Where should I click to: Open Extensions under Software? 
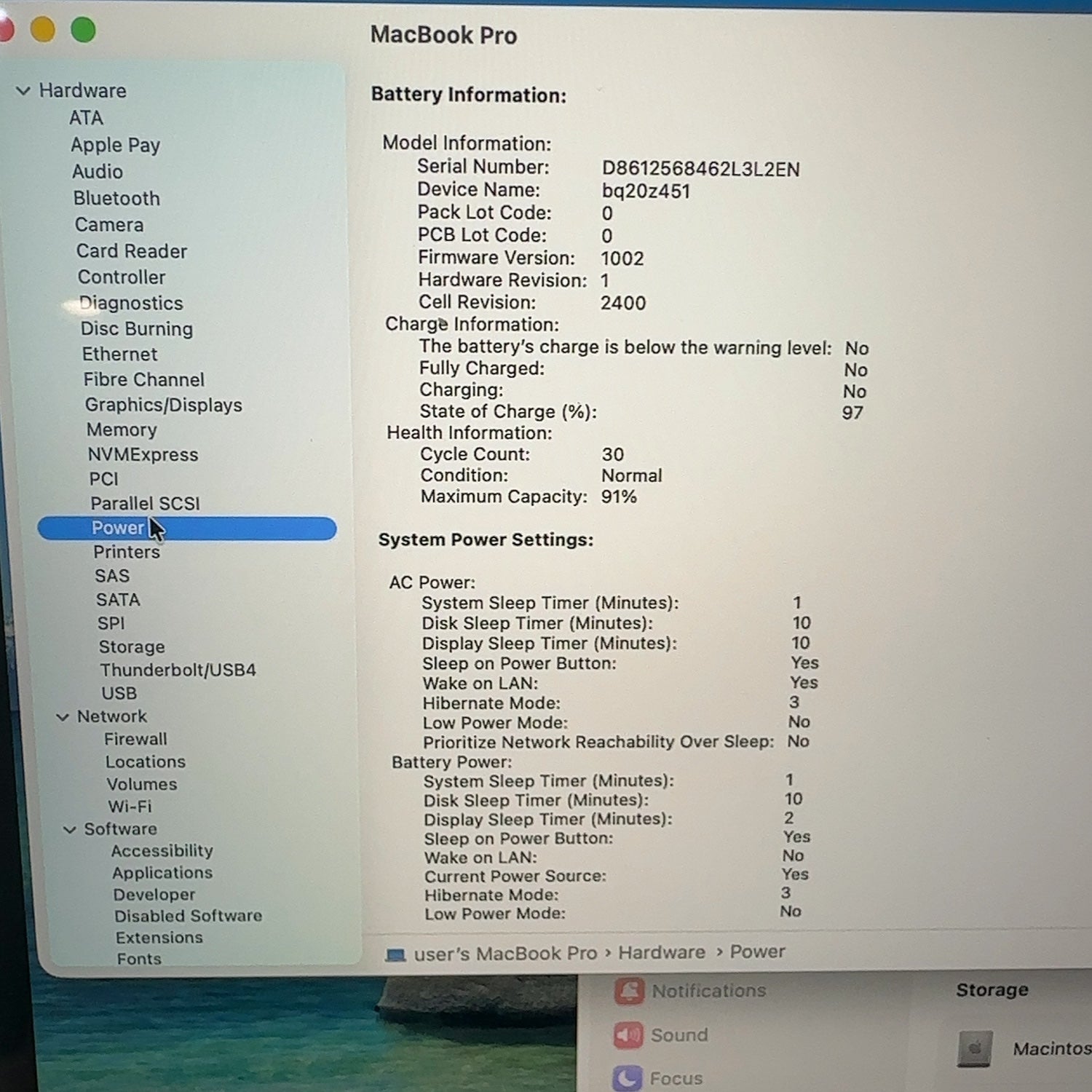coord(159,938)
